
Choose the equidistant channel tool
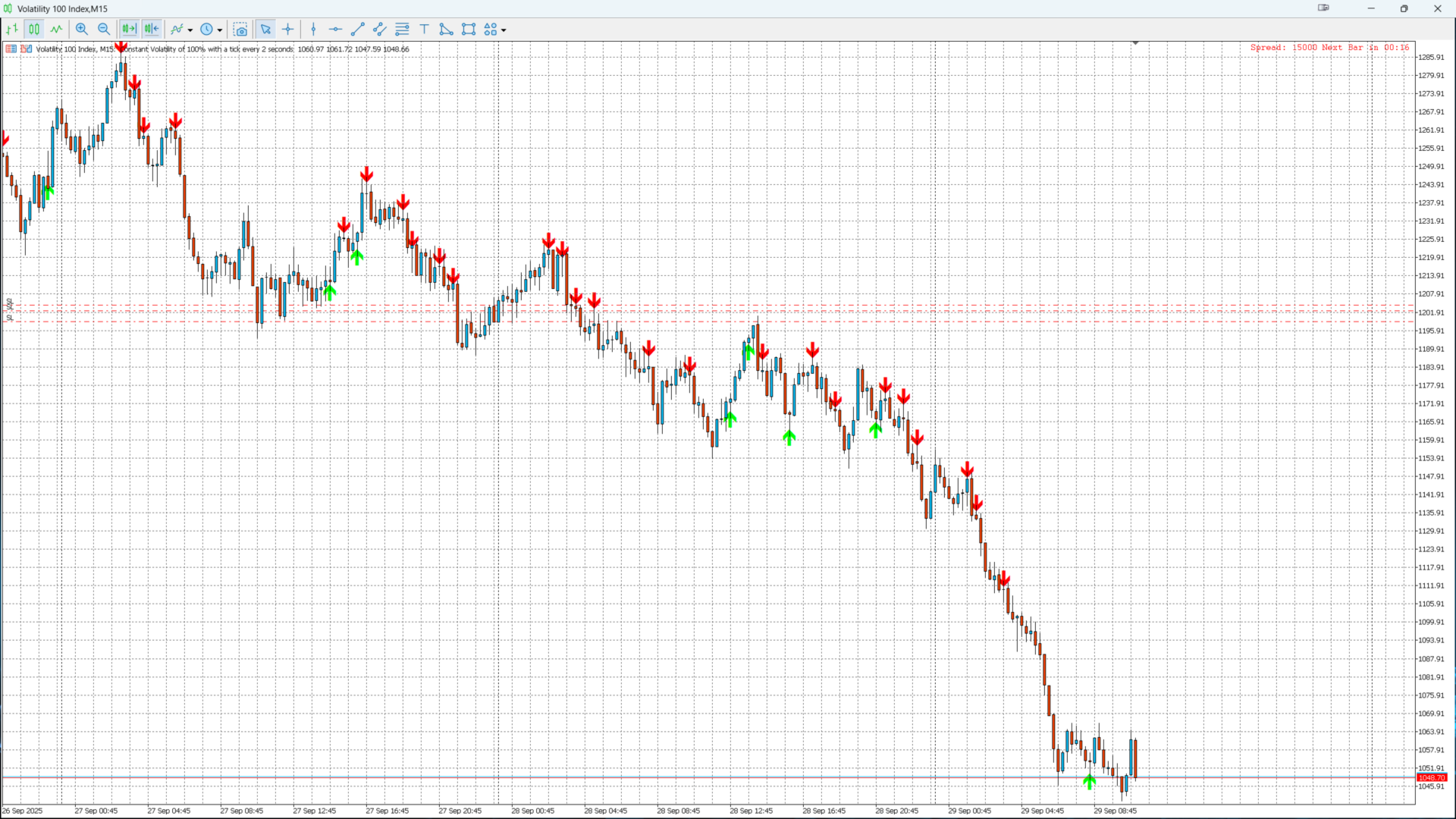pos(380,30)
